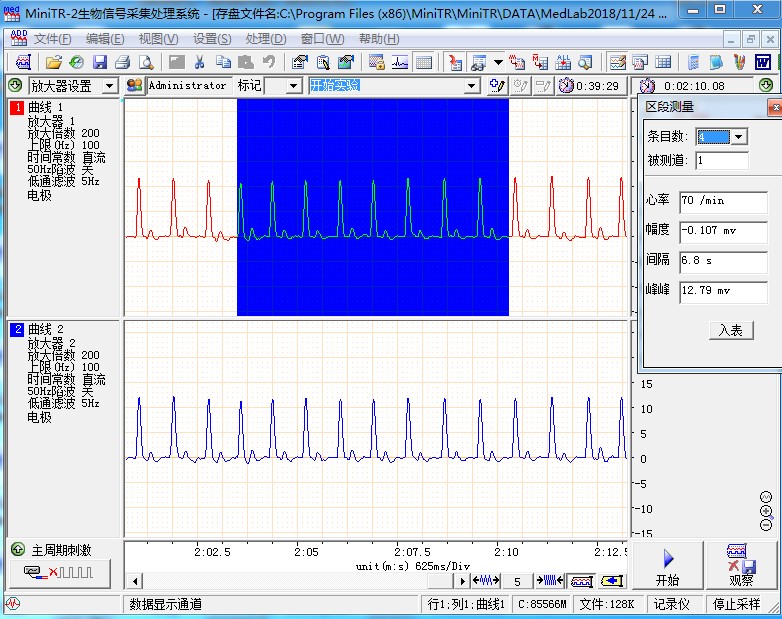Click the printer icon in toolbar
Viewport: 782px width, 619px height.
[x=122, y=62]
